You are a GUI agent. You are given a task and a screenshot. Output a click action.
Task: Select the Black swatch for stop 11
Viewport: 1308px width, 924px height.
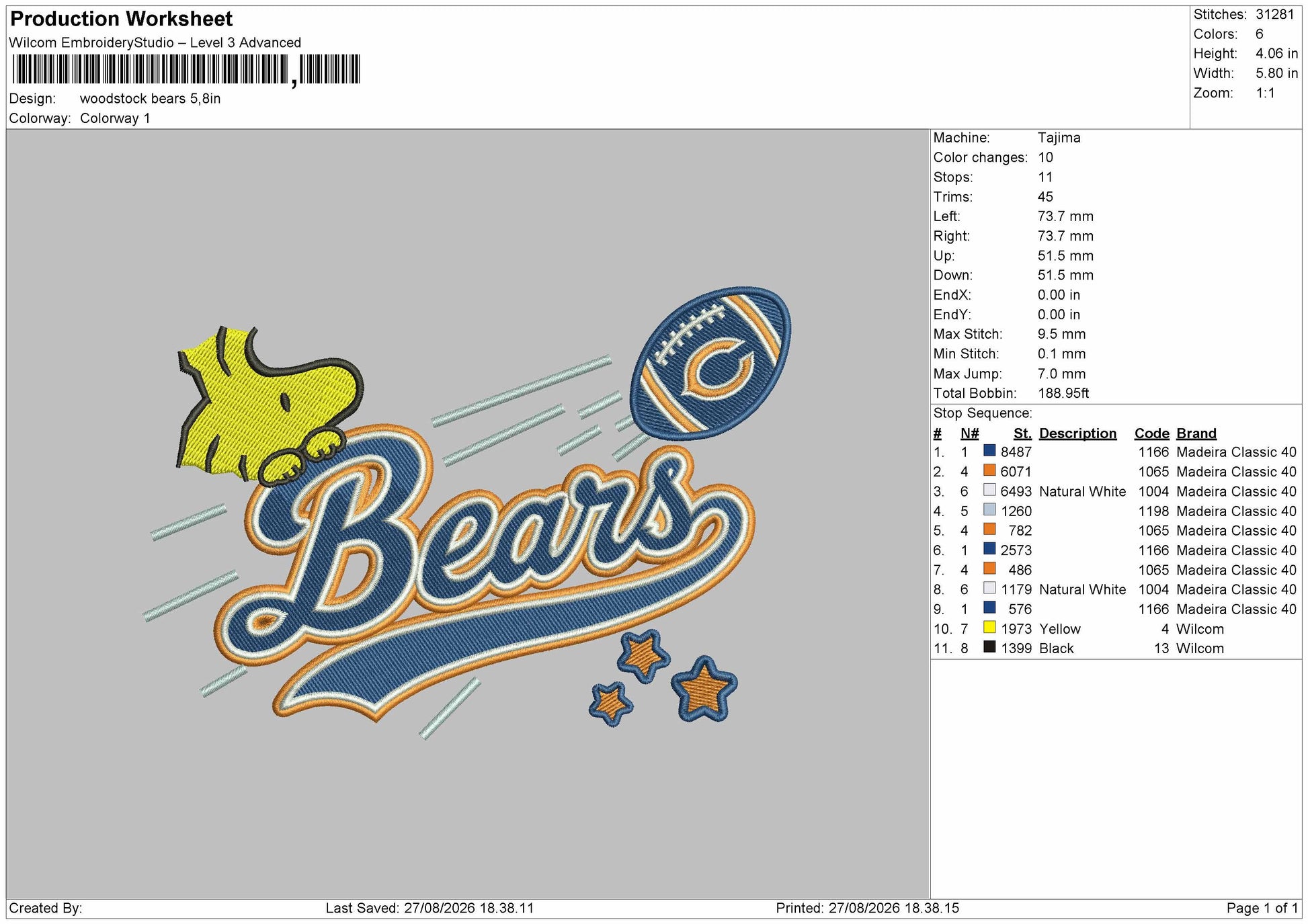(x=989, y=647)
